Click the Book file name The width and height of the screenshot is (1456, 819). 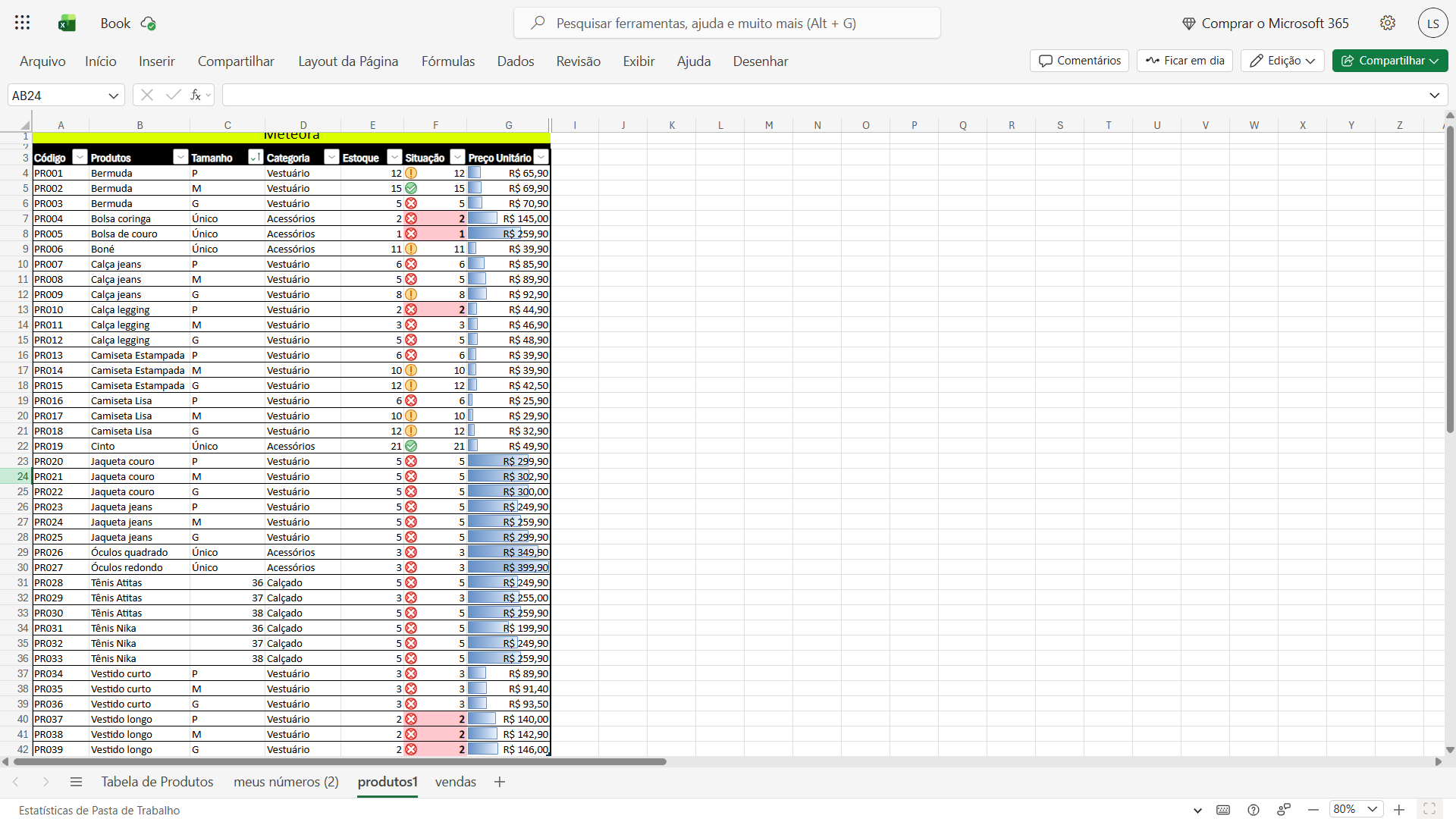[115, 24]
